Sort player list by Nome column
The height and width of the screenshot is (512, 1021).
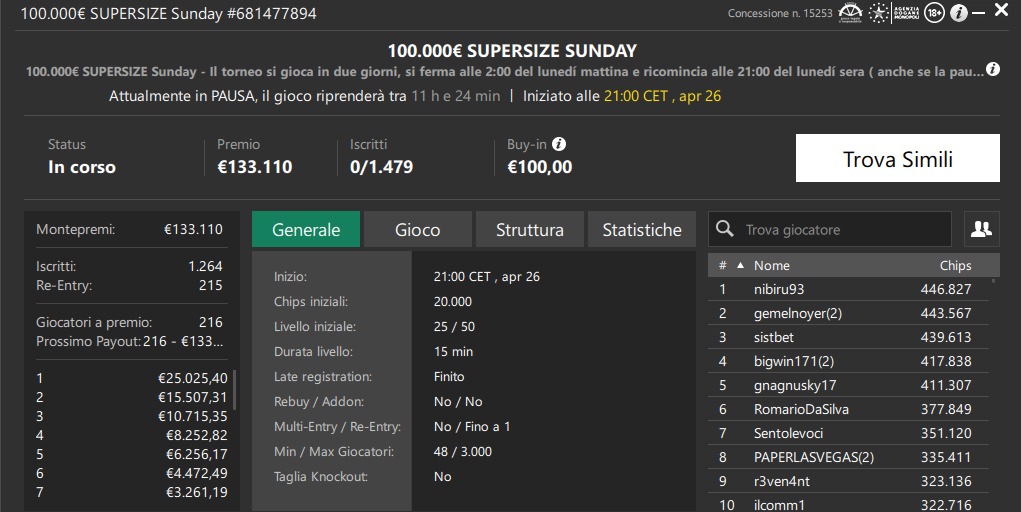tap(772, 265)
